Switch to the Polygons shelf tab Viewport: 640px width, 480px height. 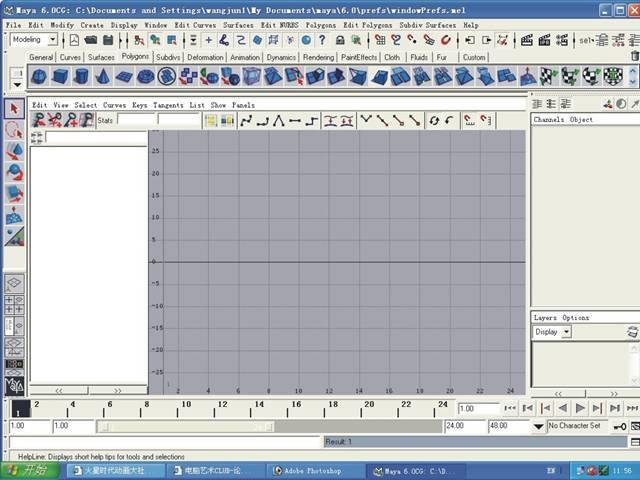click(x=135, y=57)
